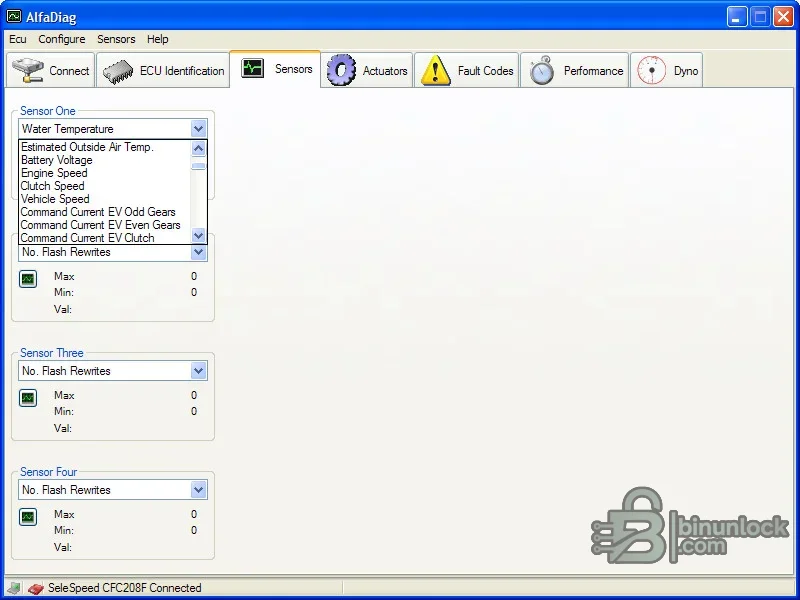This screenshot has height=600, width=800.
Task: Switch to the Performance tab
Action: point(574,70)
